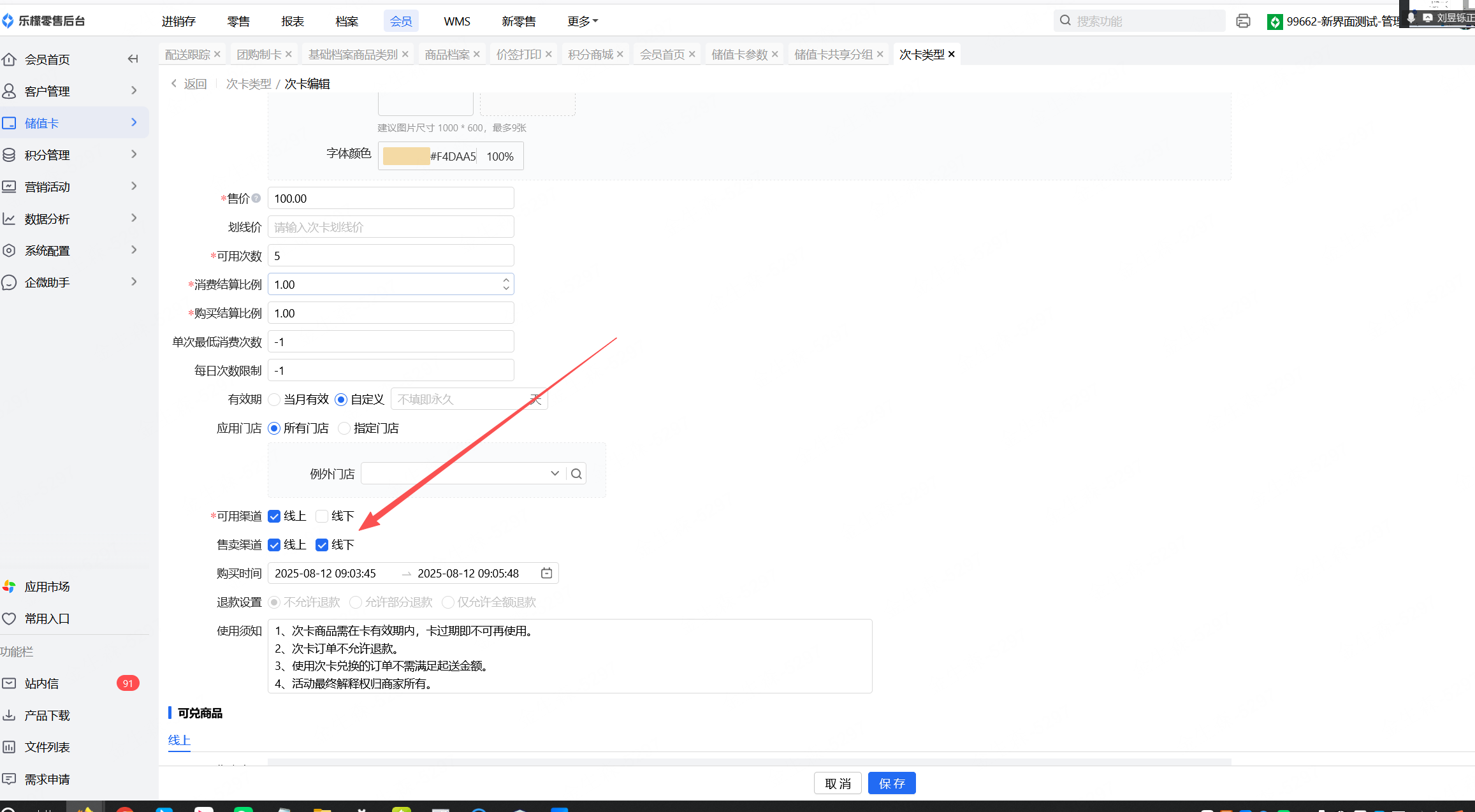Choose the 当月有效 validity radio
This screenshot has width=1475, height=812.
point(275,400)
